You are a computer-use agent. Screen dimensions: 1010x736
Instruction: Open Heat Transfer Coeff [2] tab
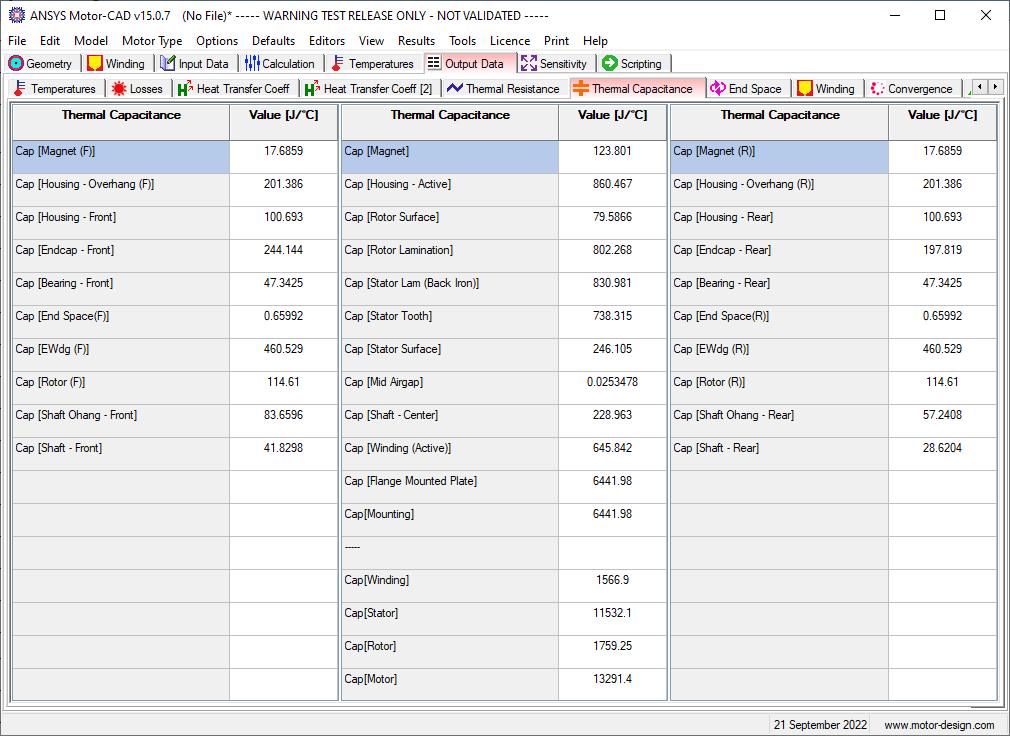369,89
